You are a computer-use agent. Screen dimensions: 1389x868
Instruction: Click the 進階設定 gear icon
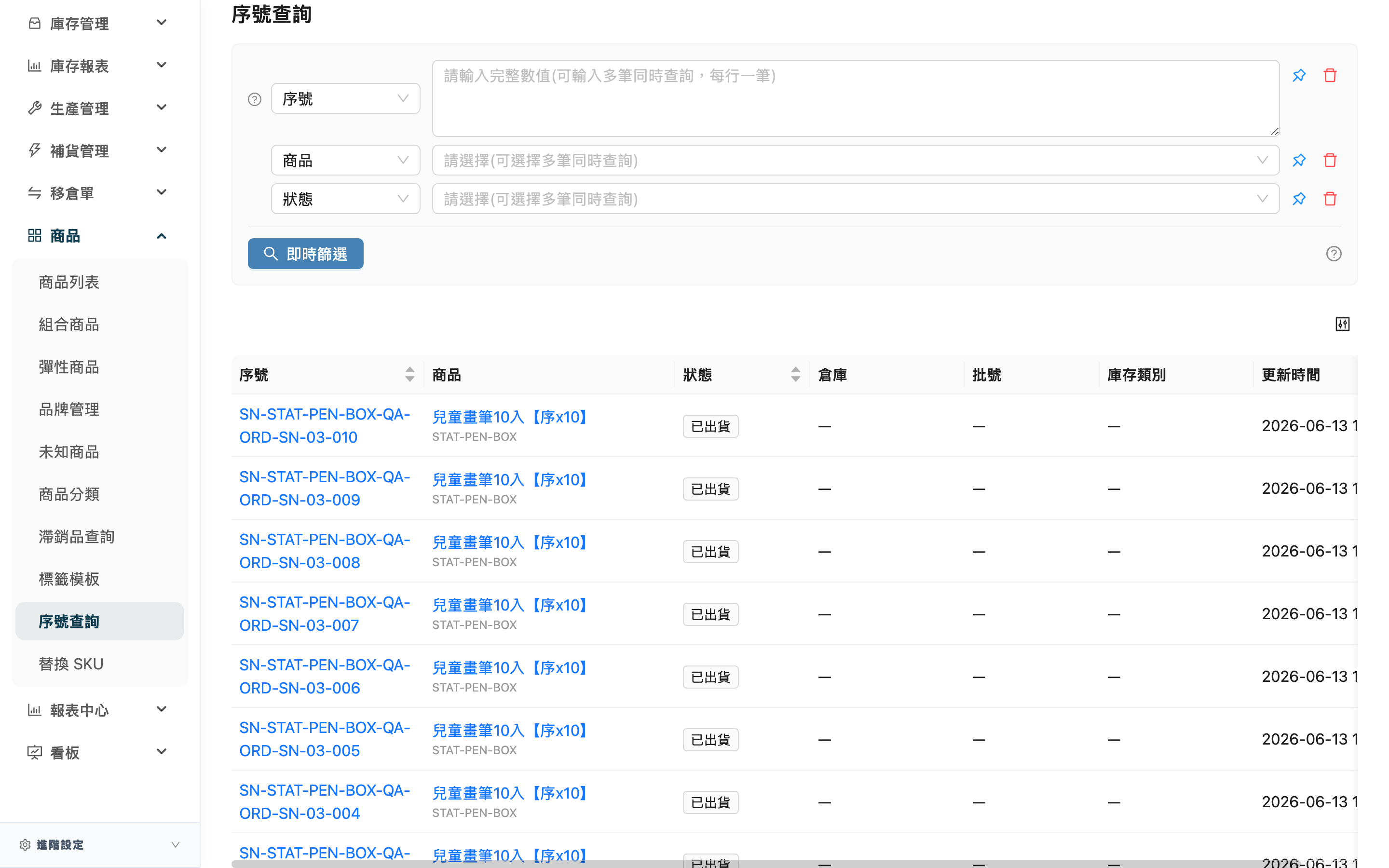pos(25,845)
